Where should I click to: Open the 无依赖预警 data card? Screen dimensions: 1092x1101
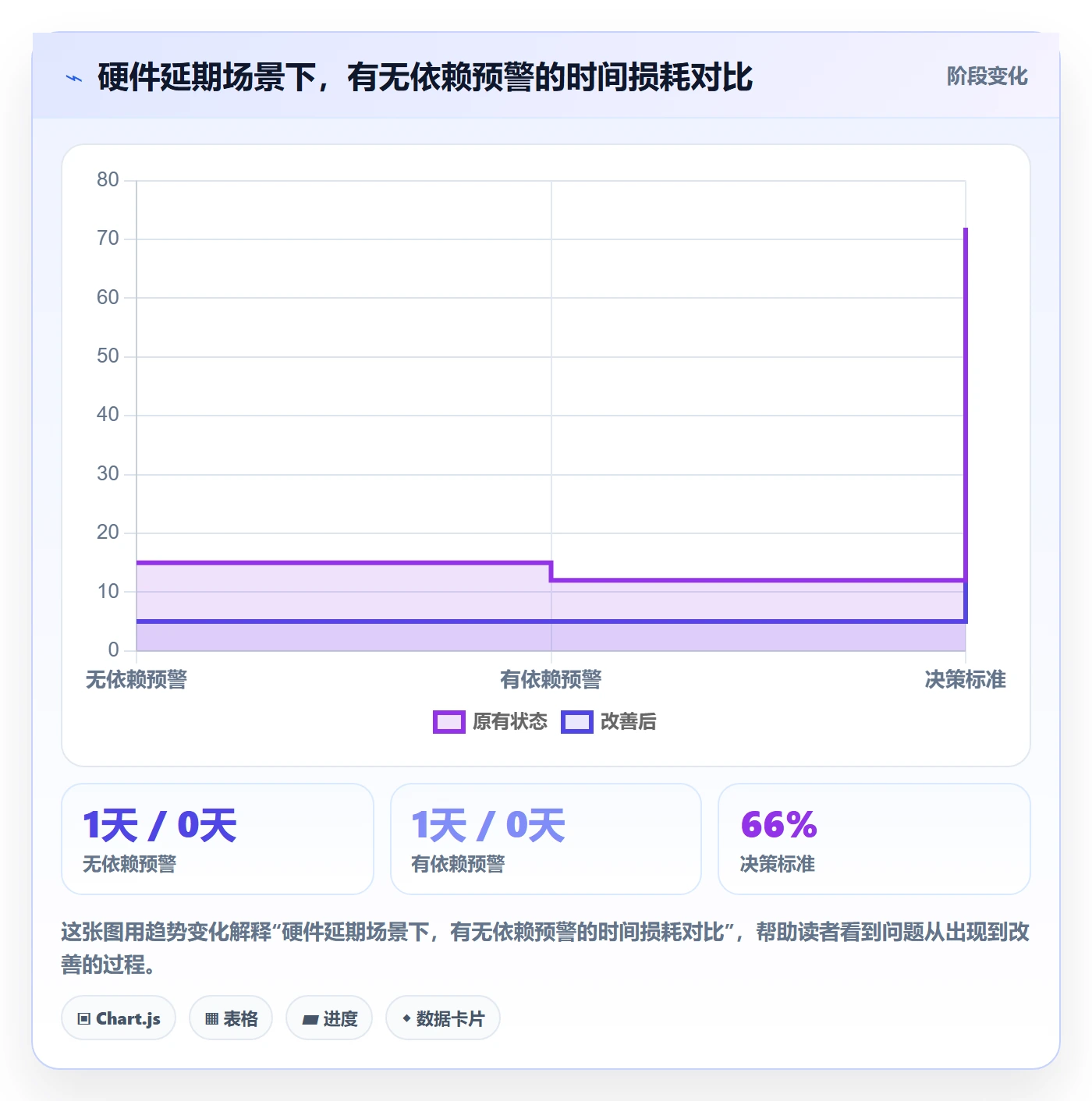click(x=218, y=839)
